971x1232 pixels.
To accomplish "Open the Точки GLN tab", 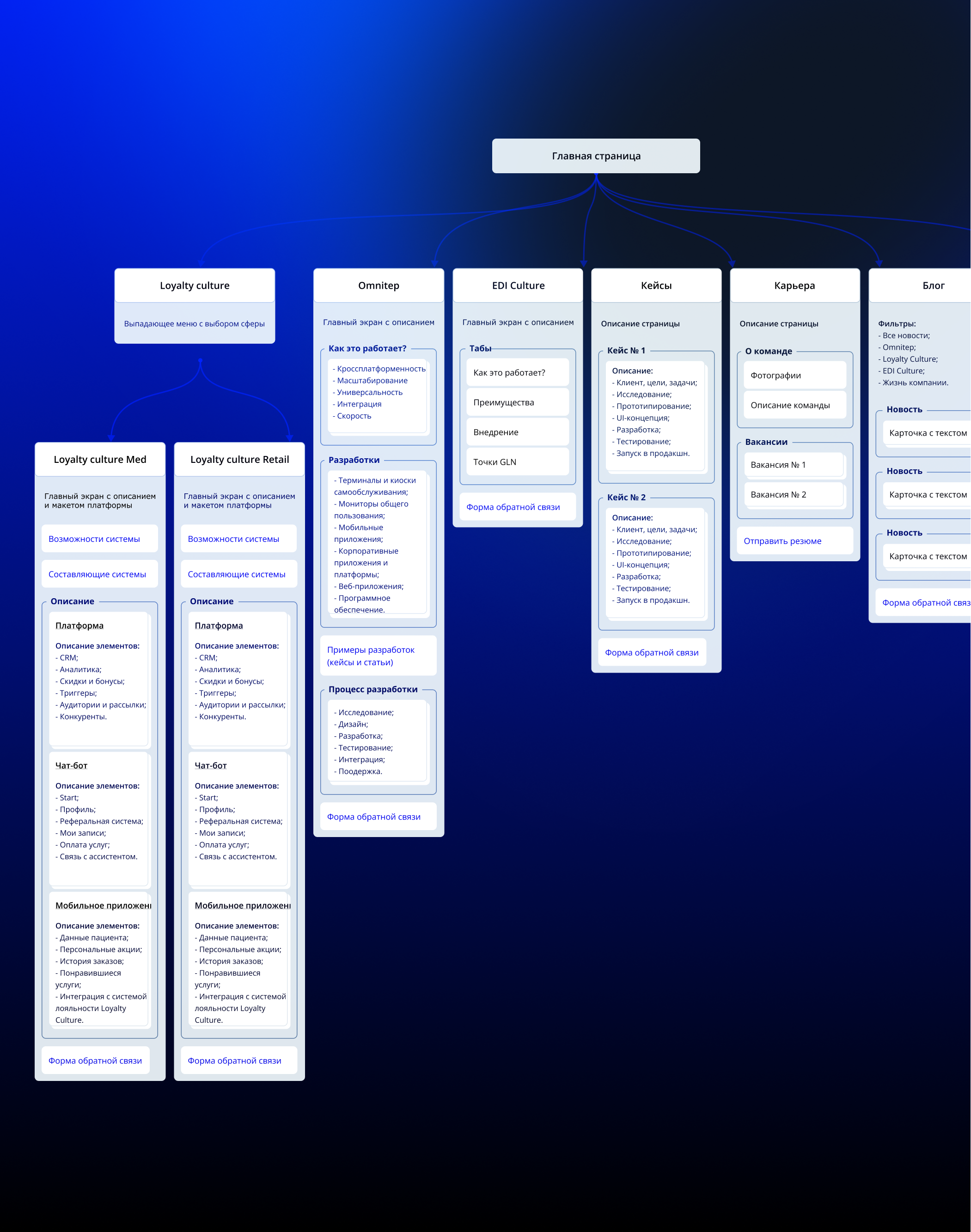I will tap(517, 462).
